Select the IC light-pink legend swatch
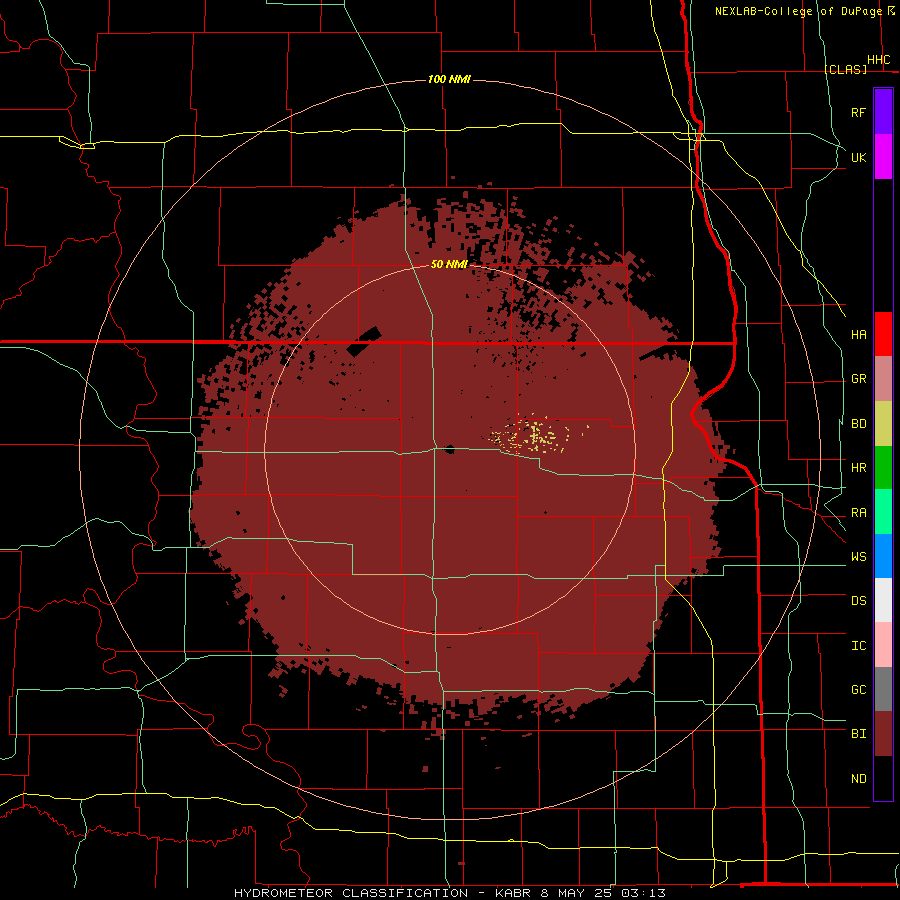Viewport: 900px width, 900px height. pos(883,645)
